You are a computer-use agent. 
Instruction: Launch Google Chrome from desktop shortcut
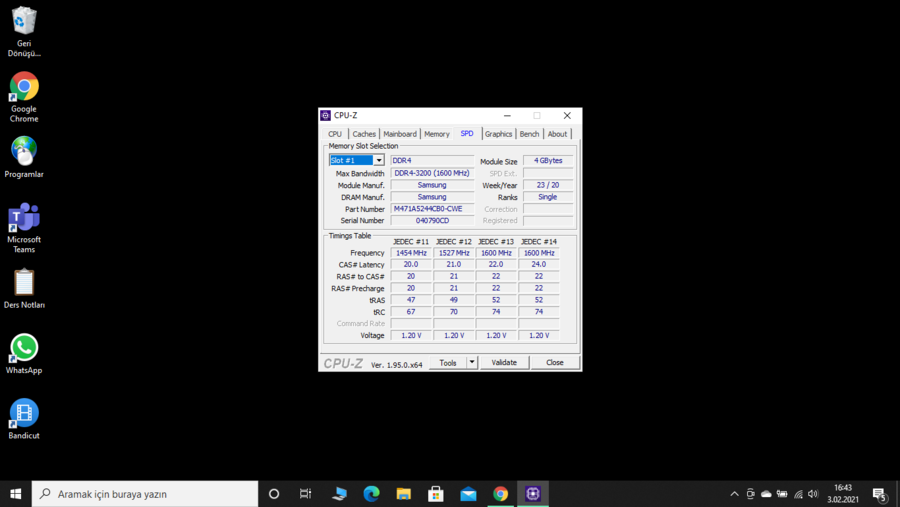(x=24, y=97)
